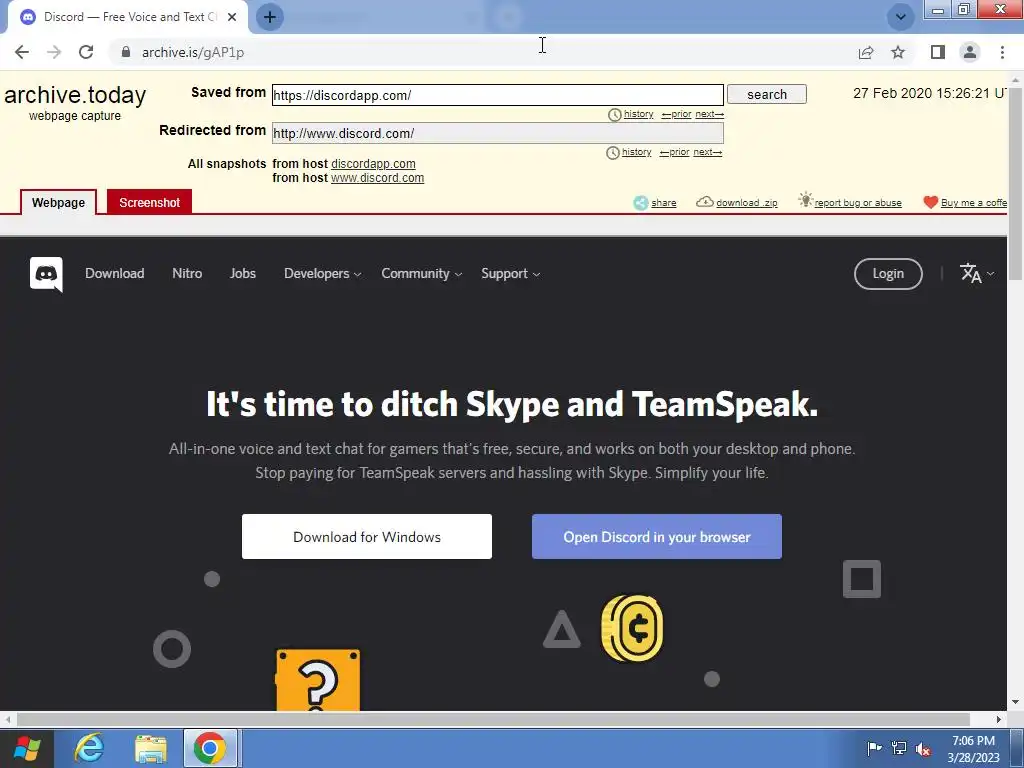Open the www.discord.com host link
The width and height of the screenshot is (1024, 768).
point(377,178)
